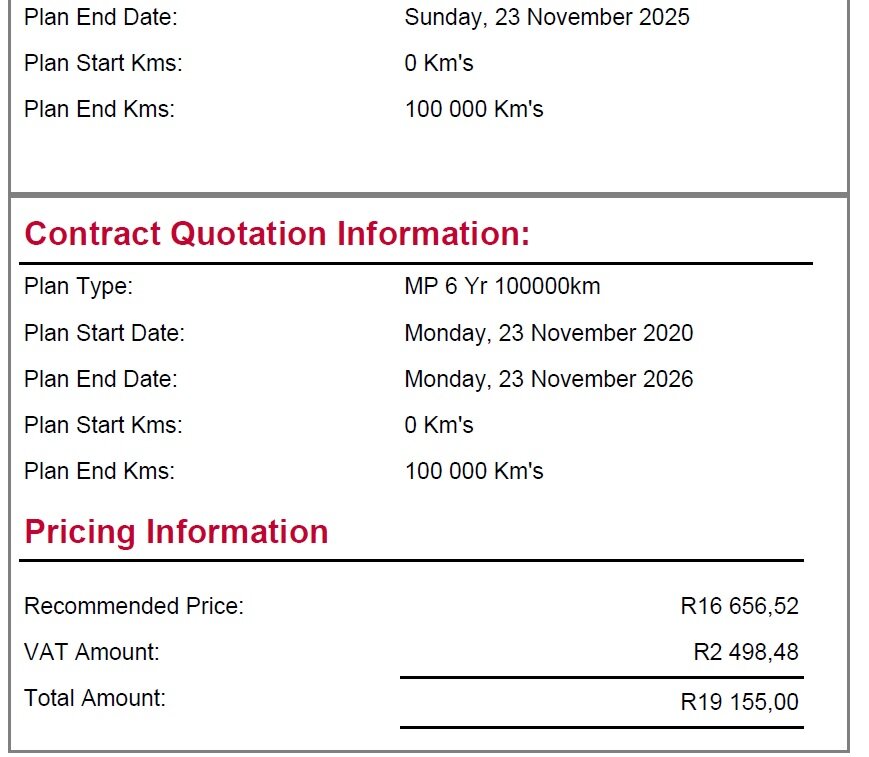Click the Total Amount value R19 155,00
869x757 pixels.
739,702
